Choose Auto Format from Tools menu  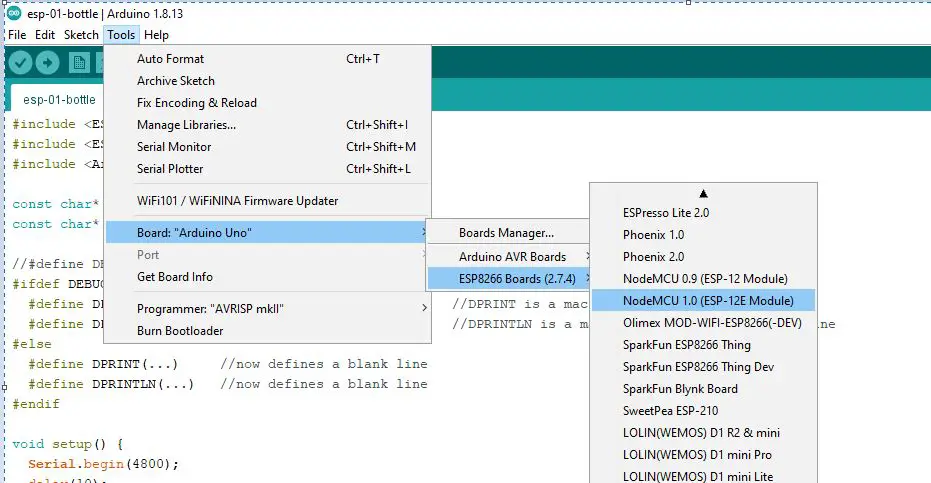(x=267, y=59)
